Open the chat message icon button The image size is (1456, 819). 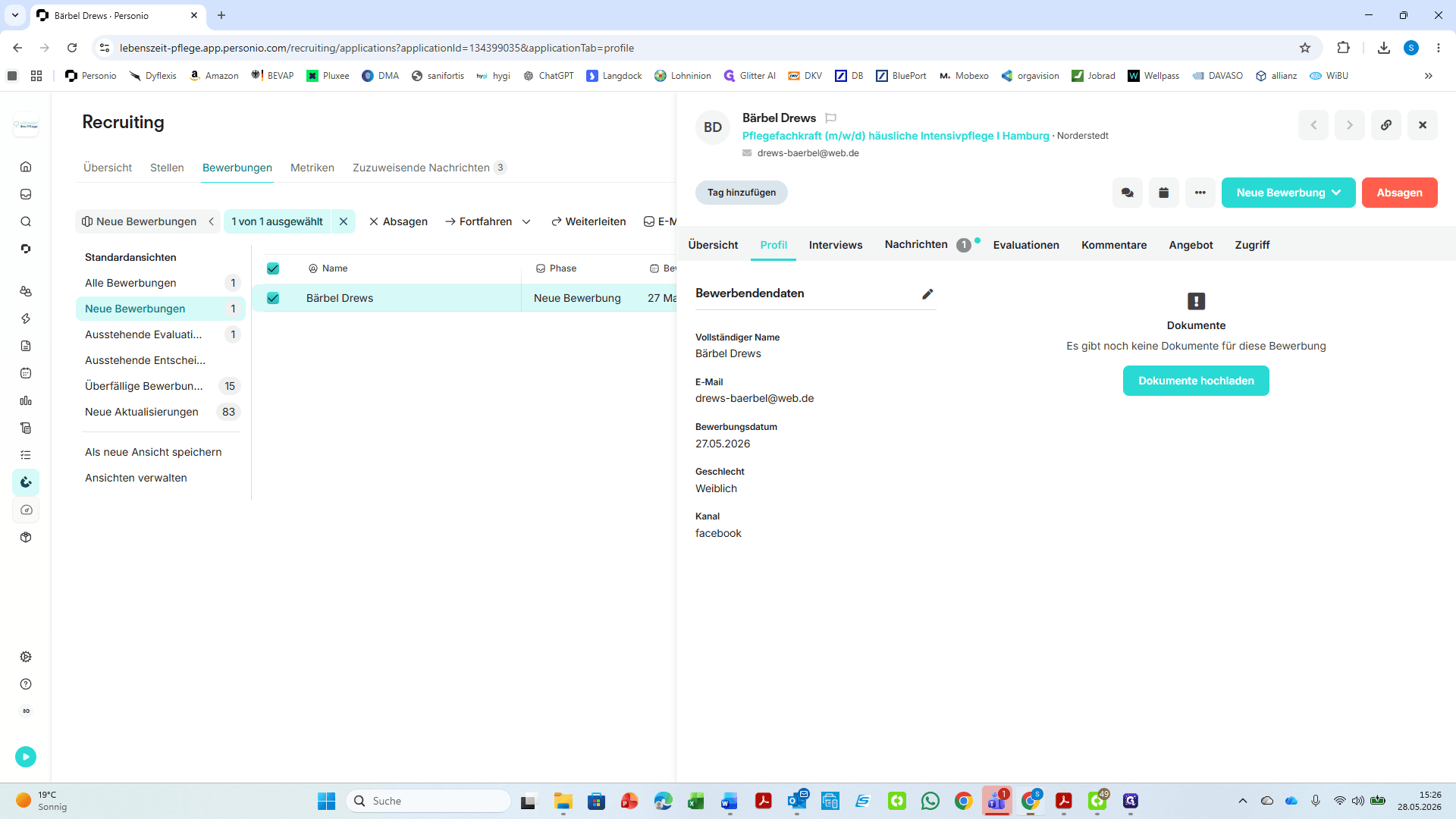point(1128,193)
